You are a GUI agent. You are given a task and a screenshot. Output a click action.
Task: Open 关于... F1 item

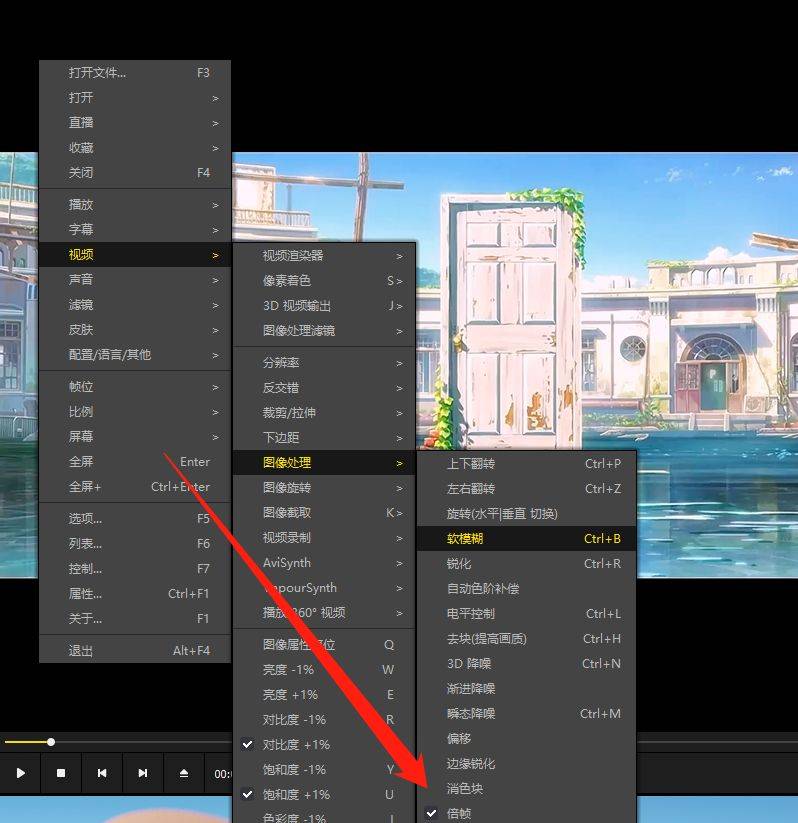pyautogui.click(x=135, y=619)
